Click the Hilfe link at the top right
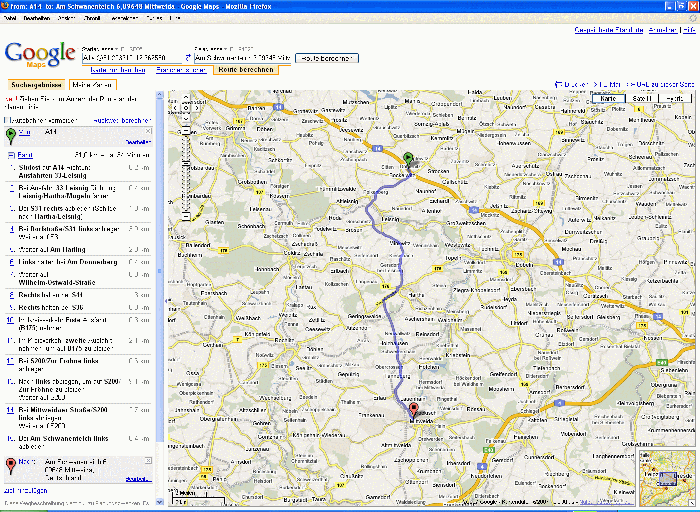 (x=689, y=30)
